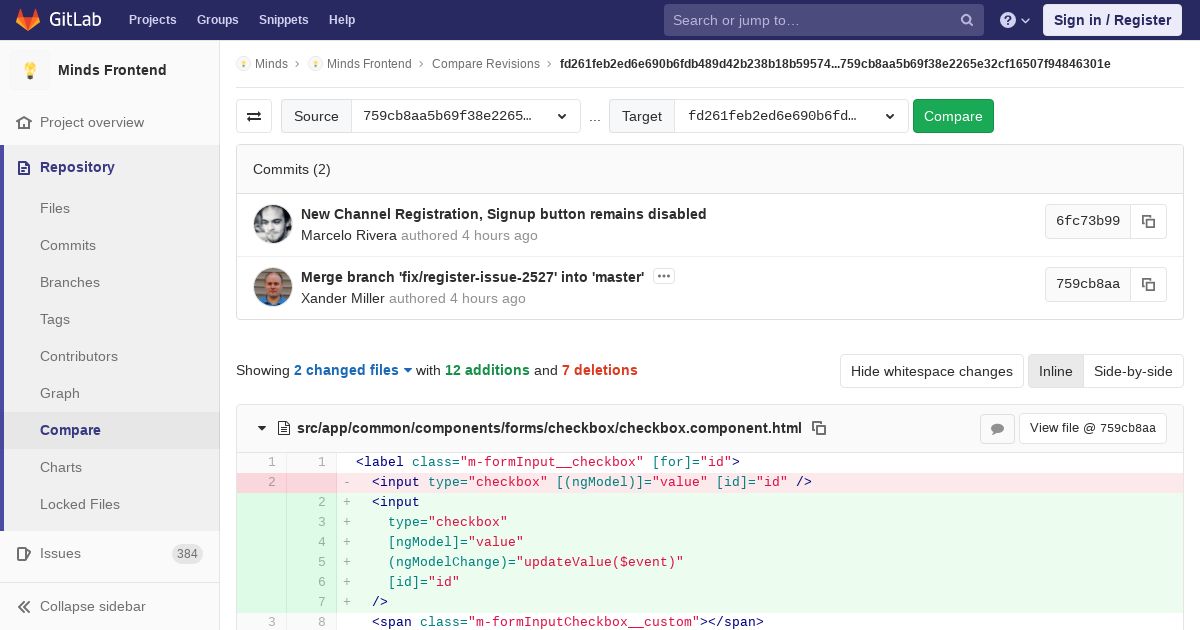Click Marcelo Rivera author link
This screenshot has width=1200, height=630.
click(x=349, y=236)
